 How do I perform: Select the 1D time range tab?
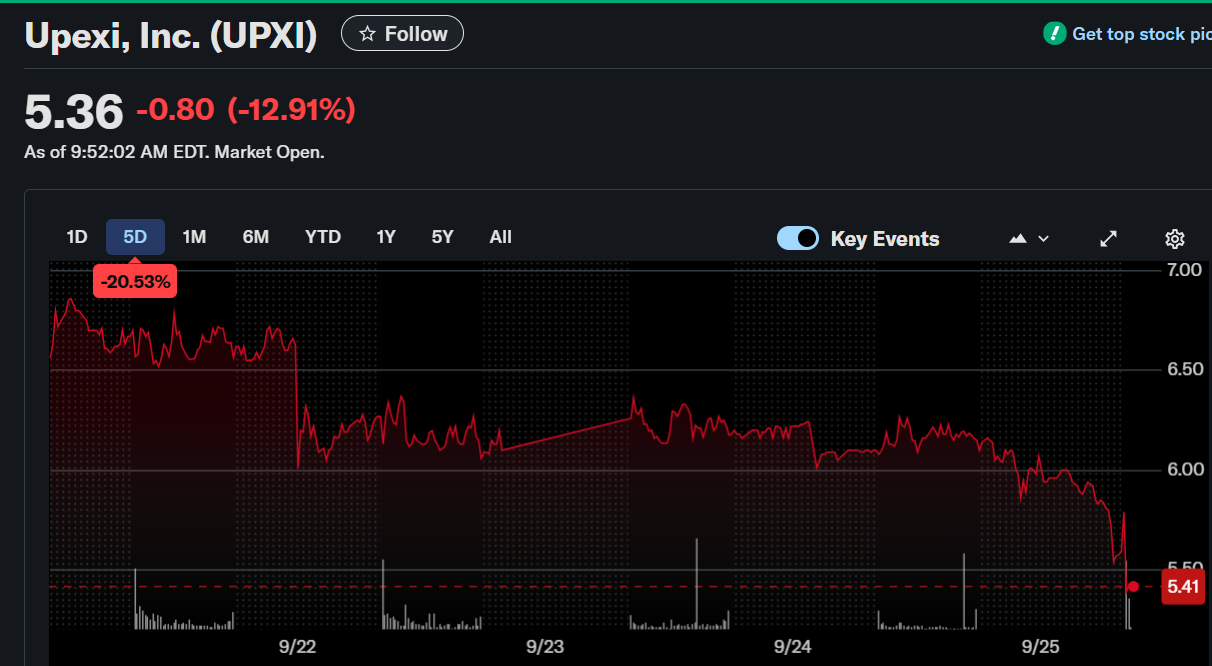[77, 237]
